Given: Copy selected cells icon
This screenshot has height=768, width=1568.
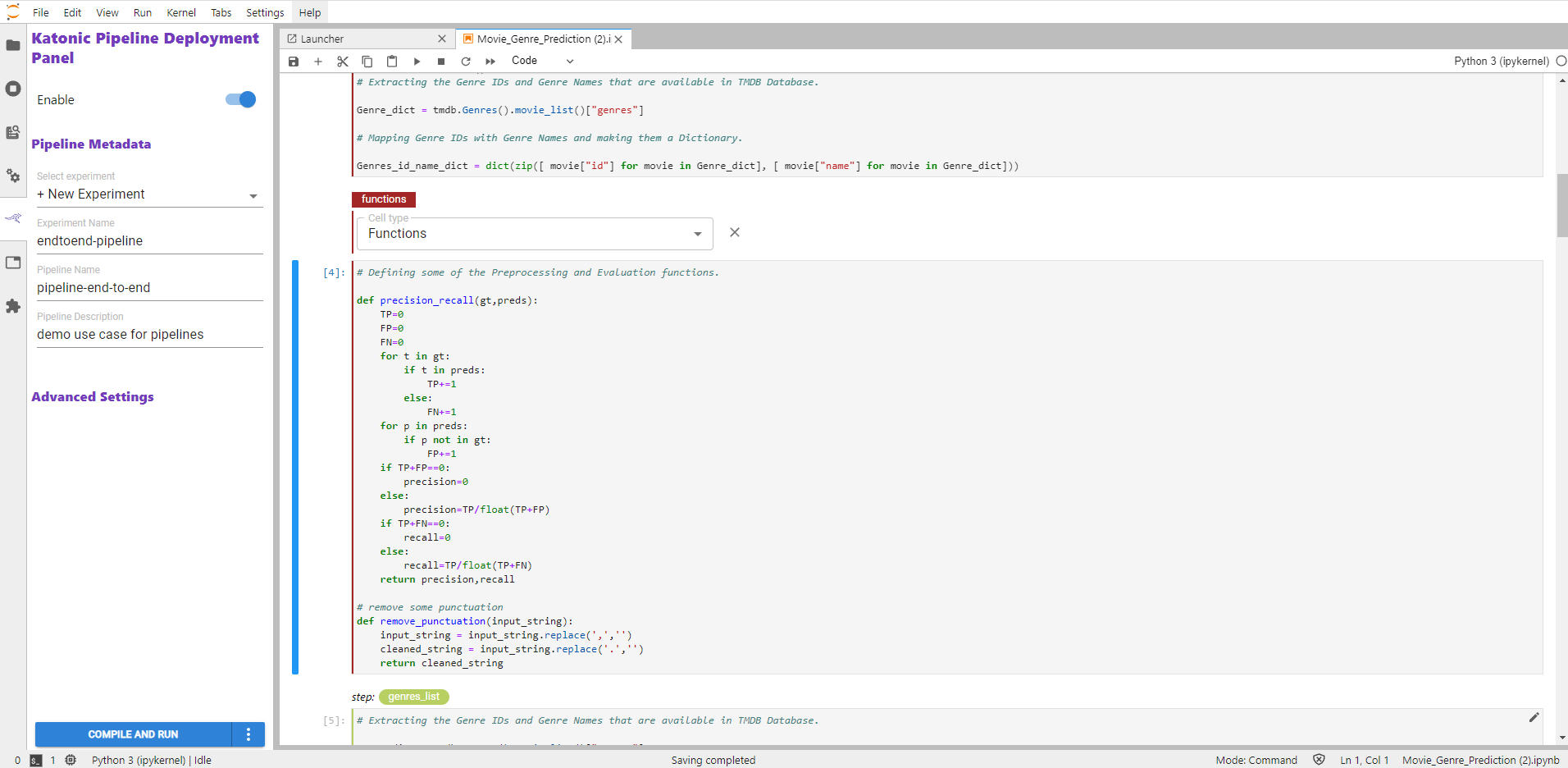Looking at the screenshot, I should (x=367, y=62).
